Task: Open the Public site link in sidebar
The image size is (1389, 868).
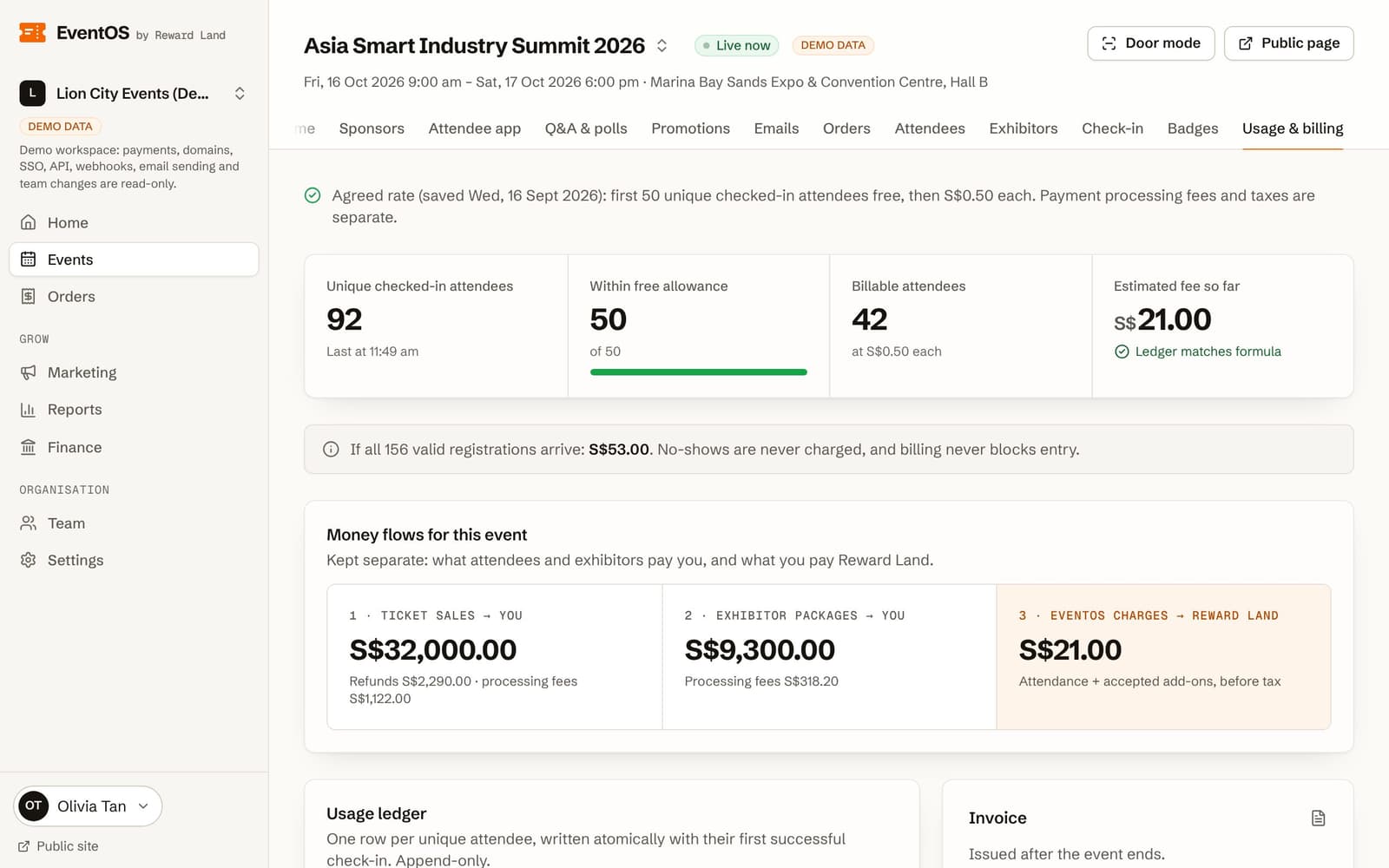Action: [x=58, y=846]
